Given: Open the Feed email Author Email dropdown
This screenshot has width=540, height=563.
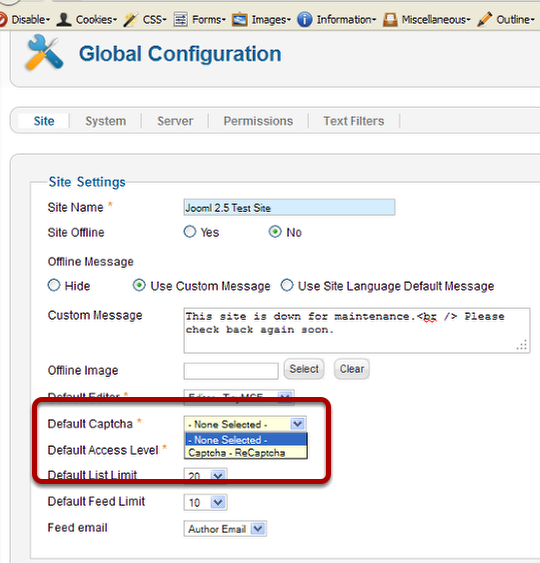Looking at the screenshot, I should click(225, 529).
